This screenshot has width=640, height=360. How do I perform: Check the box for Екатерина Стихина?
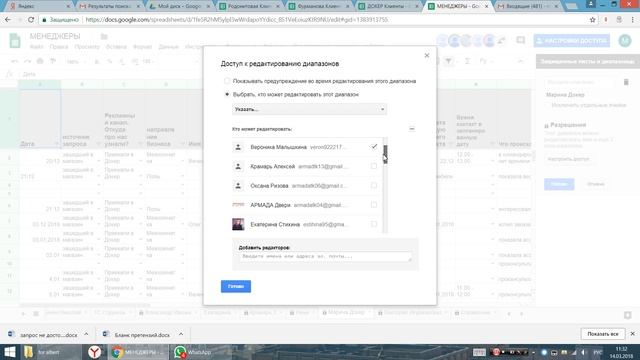[374, 224]
